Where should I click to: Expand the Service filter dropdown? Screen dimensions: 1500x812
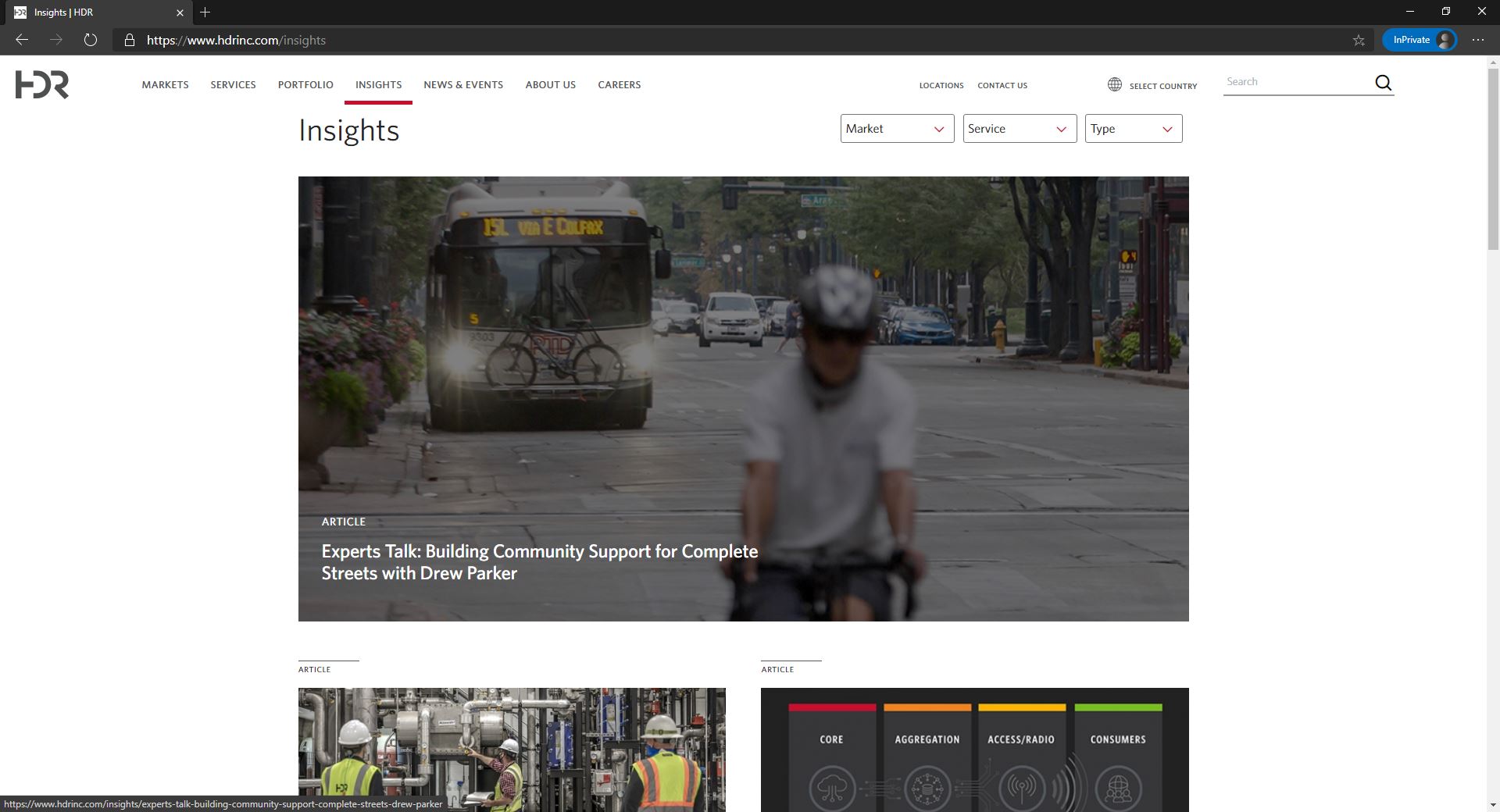(x=1019, y=129)
